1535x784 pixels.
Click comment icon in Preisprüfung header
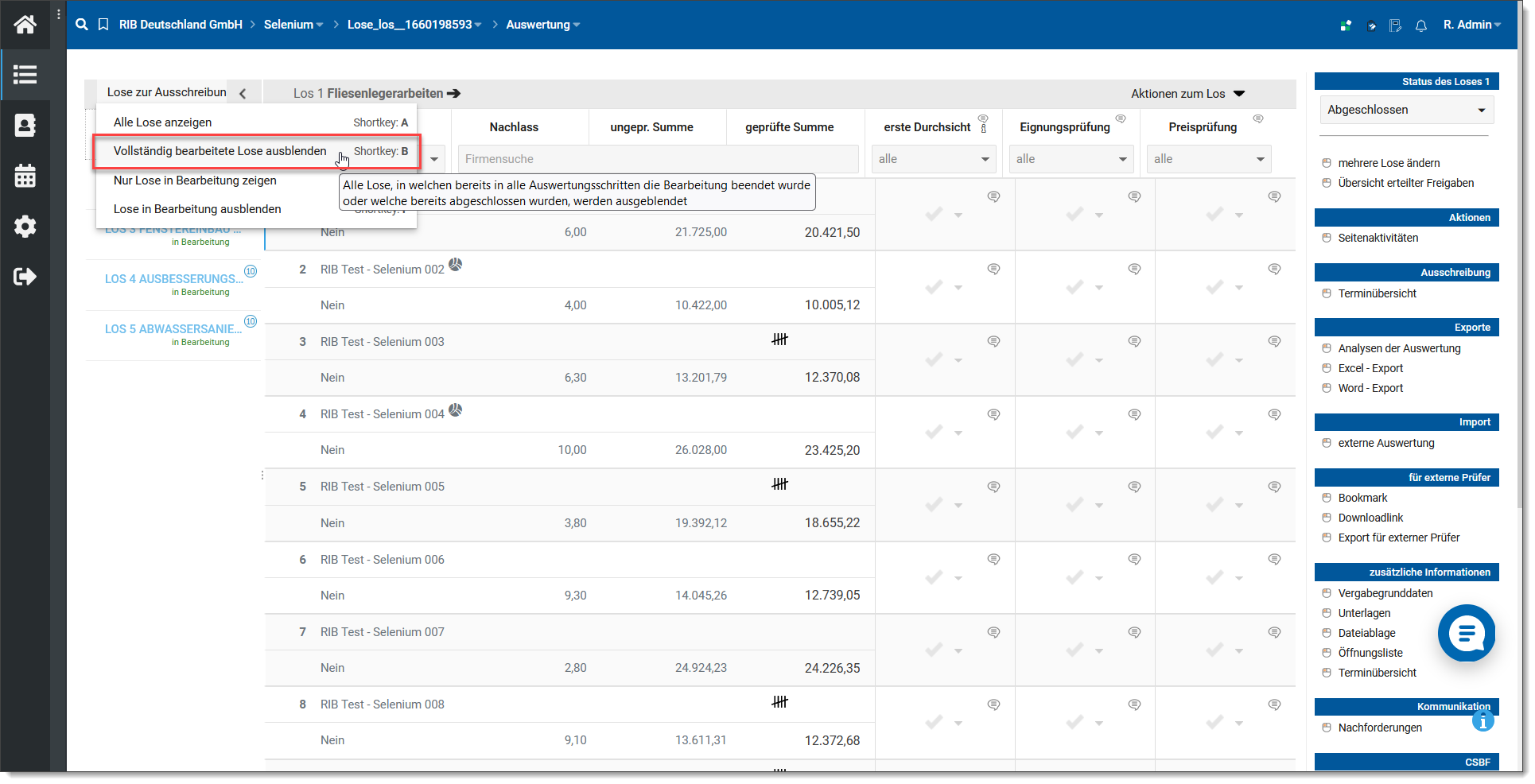[1258, 118]
